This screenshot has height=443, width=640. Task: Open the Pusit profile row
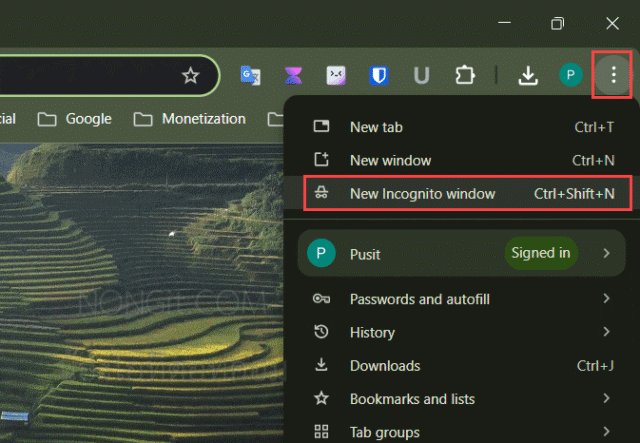[x=462, y=253]
